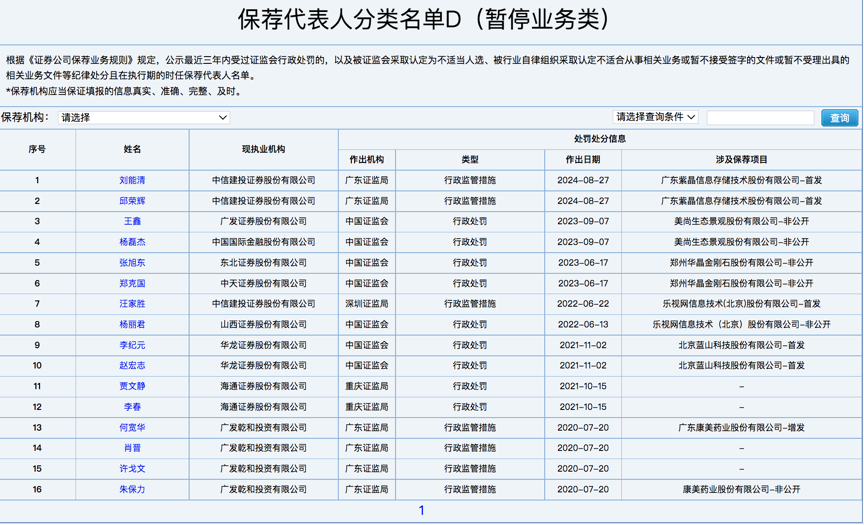Open the 郑克国 name link
This screenshot has height=525, width=864.
132,283
